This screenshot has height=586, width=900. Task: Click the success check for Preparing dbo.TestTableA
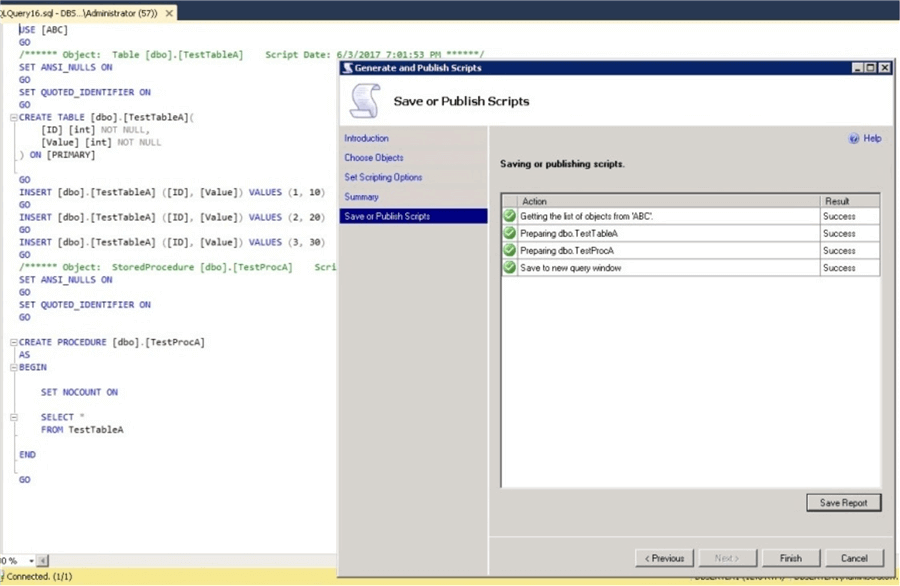tap(510, 233)
